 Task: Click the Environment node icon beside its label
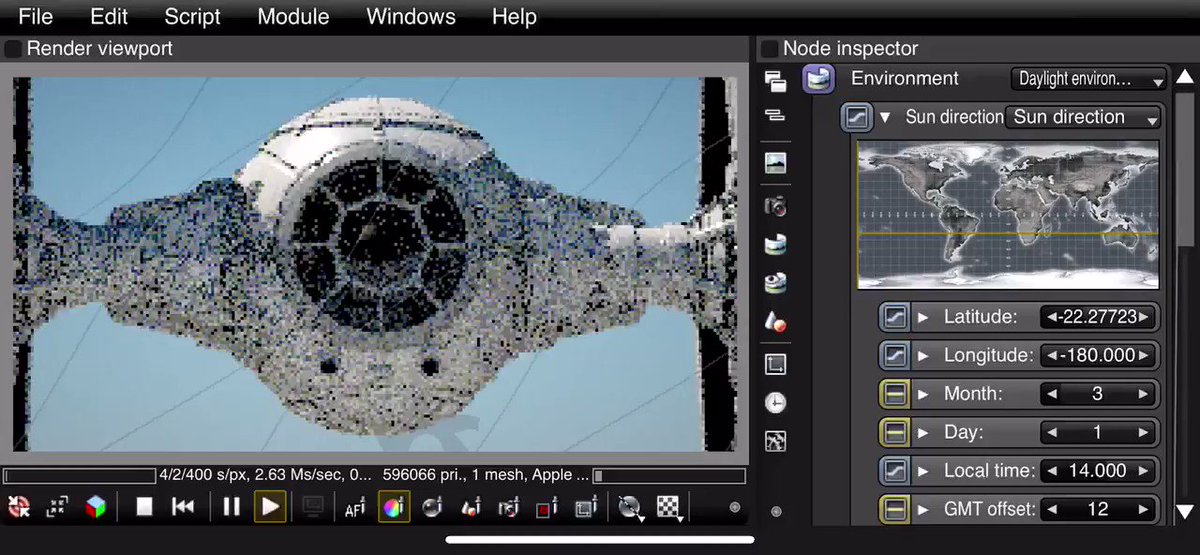(819, 78)
